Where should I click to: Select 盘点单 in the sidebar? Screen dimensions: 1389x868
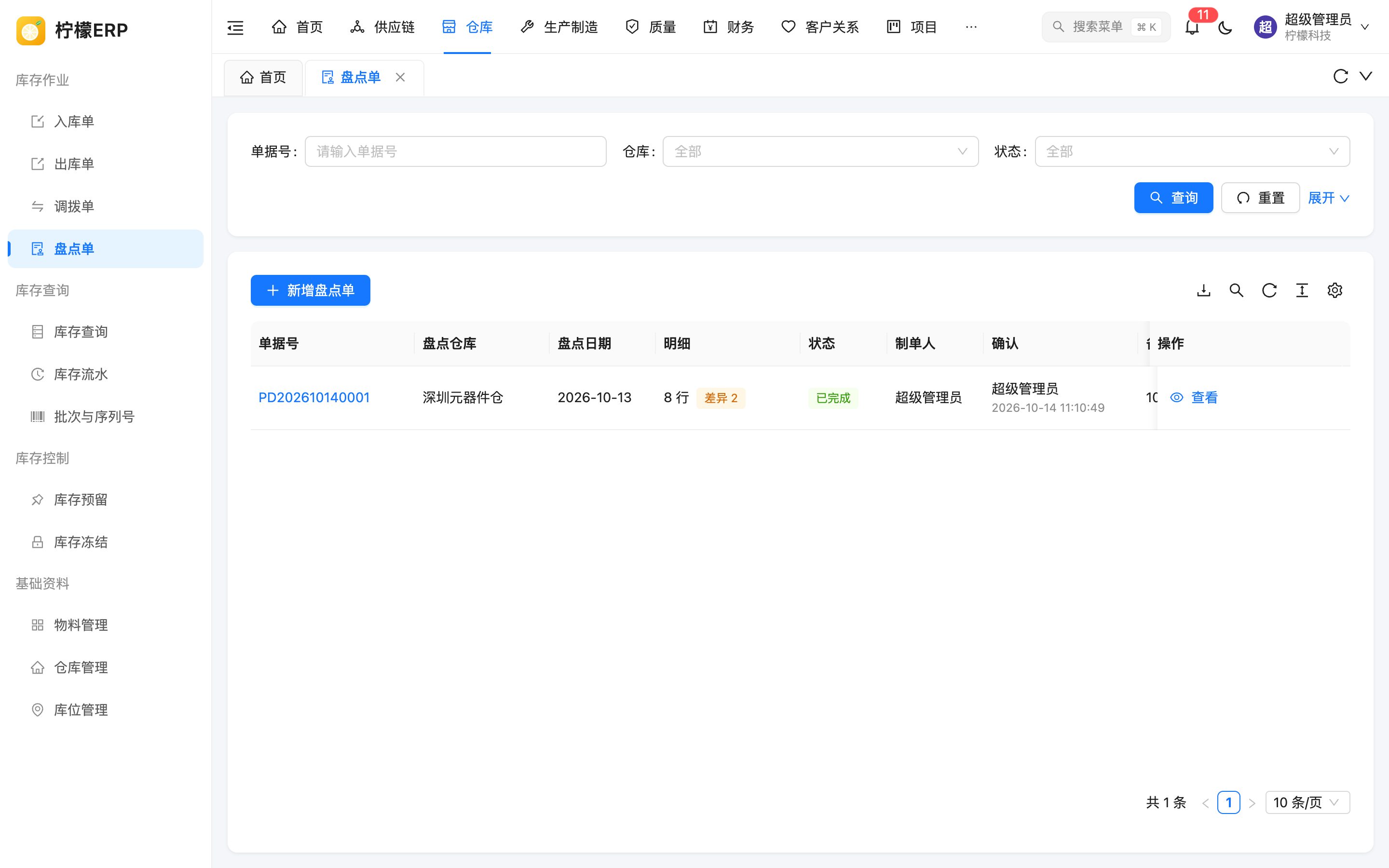(106, 249)
